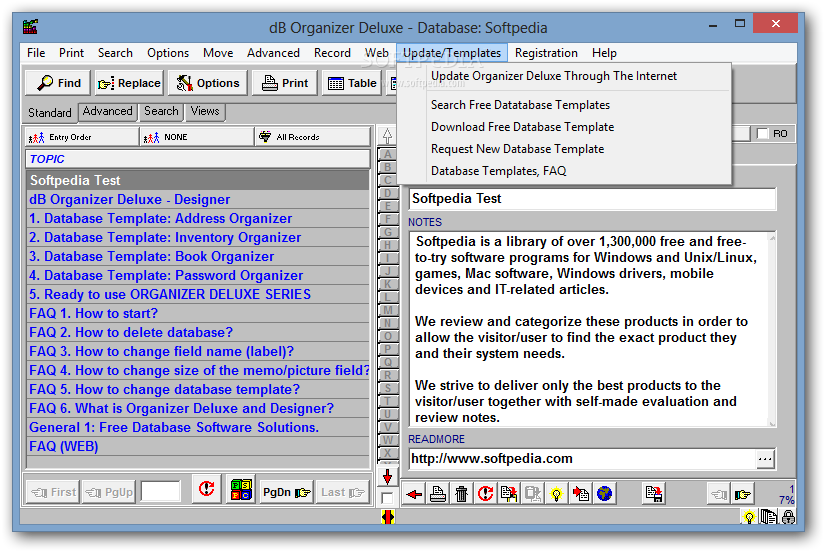Select 'General 1: Free Database Software Solutions.' row

tap(198, 428)
